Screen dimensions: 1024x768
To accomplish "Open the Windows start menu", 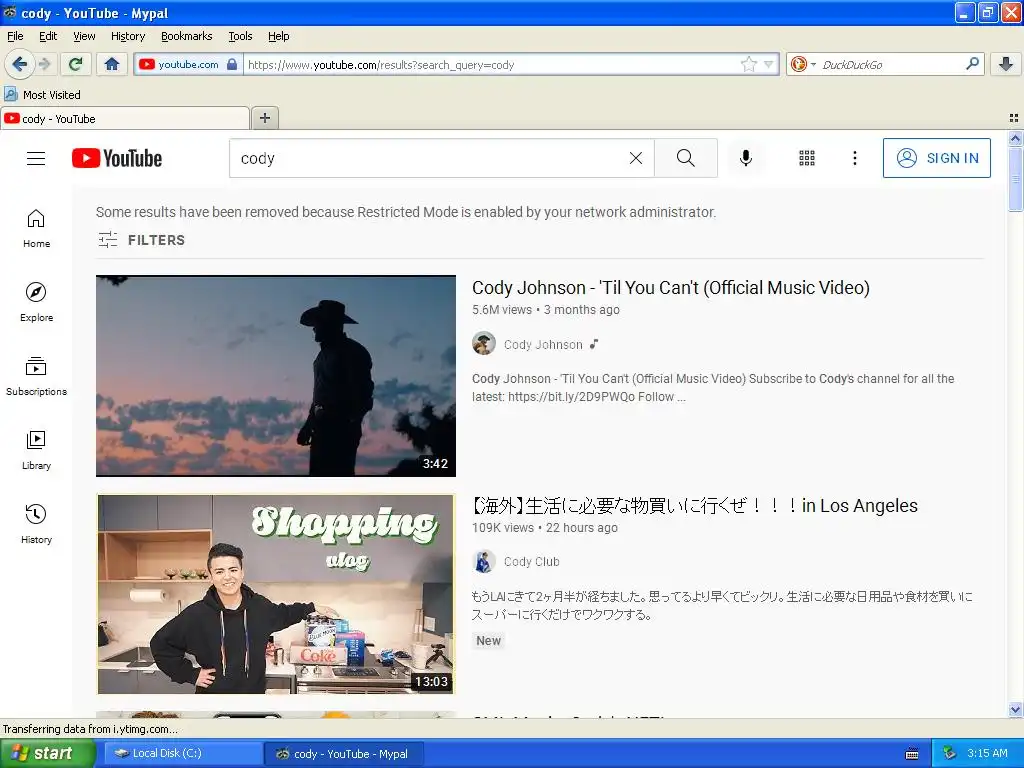I will pos(46,753).
